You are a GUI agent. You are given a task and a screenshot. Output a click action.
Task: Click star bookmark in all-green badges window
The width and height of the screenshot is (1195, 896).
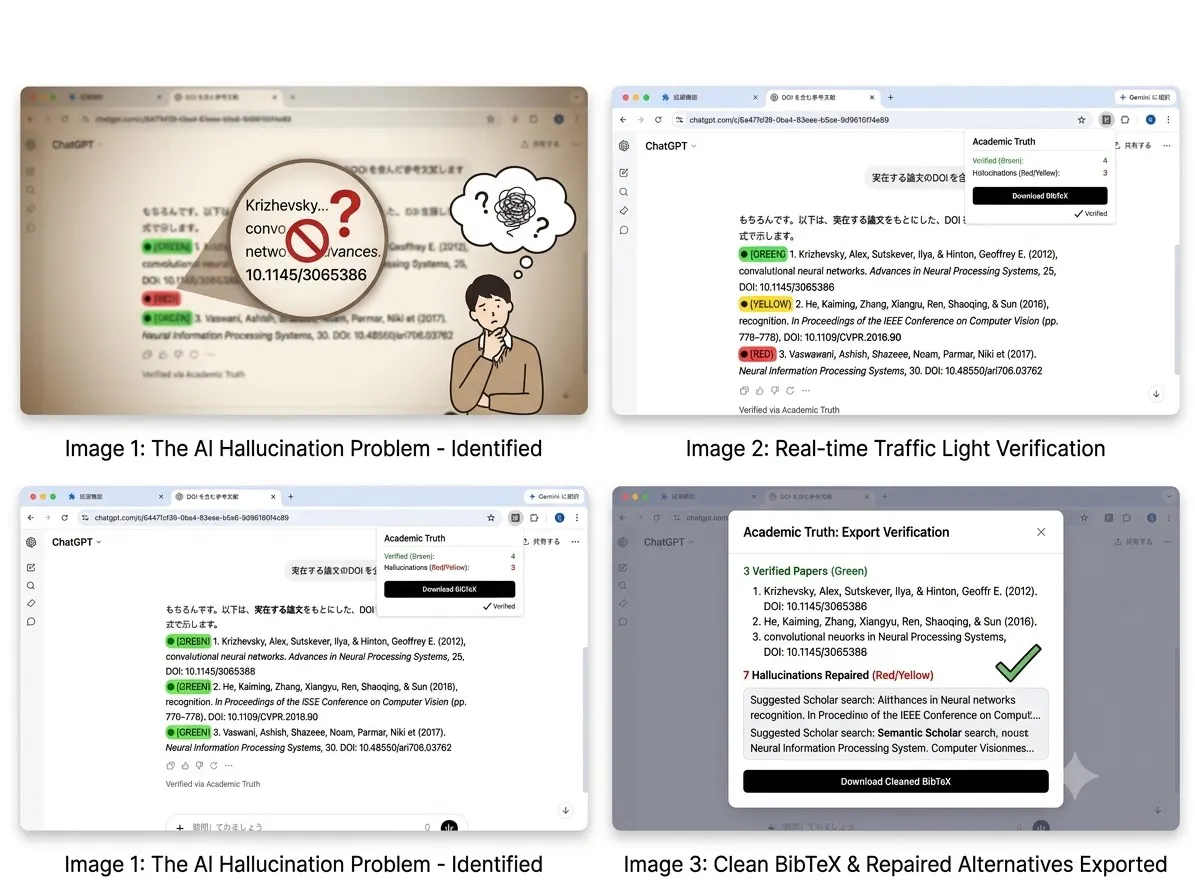491,517
